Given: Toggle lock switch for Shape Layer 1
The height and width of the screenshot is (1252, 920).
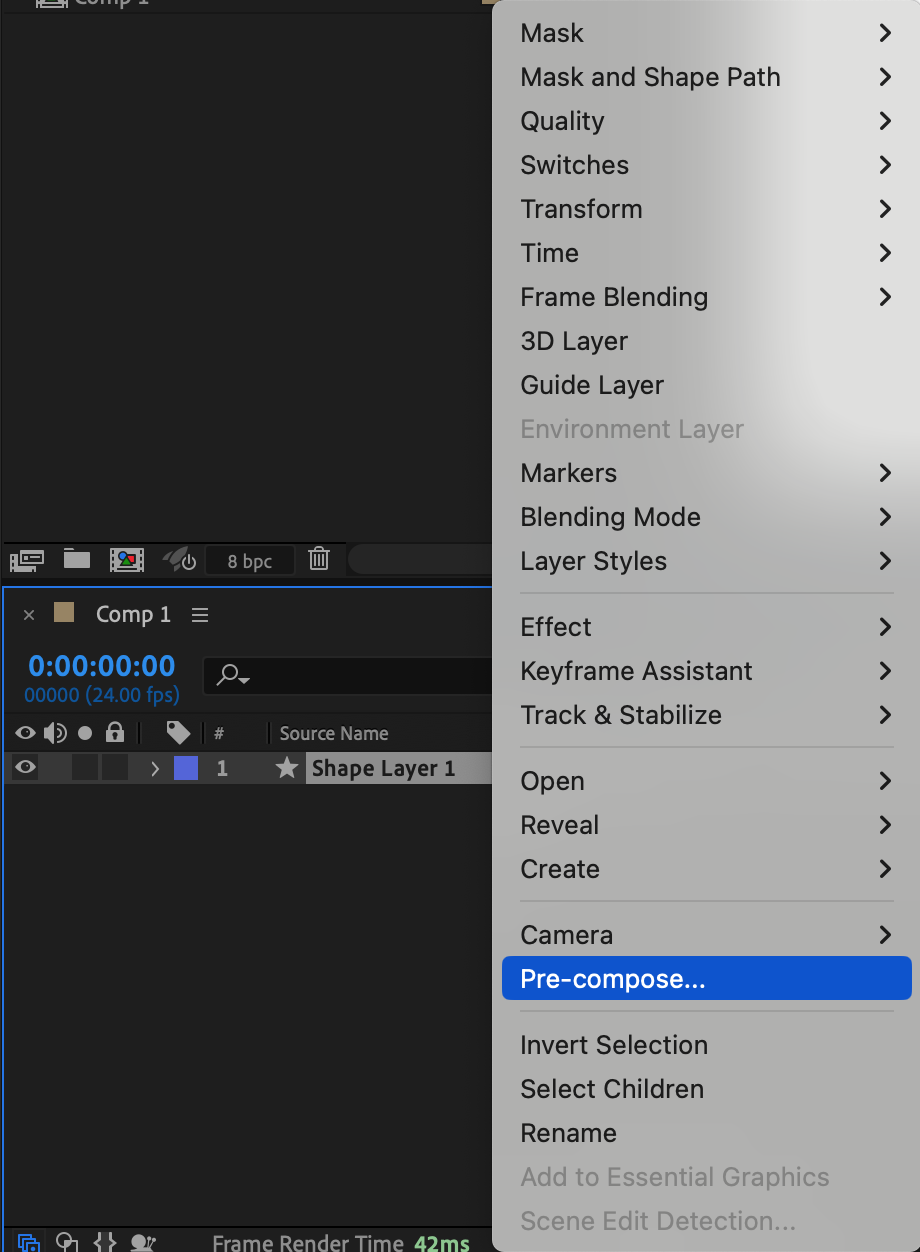Looking at the screenshot, I should coord(115,768).
